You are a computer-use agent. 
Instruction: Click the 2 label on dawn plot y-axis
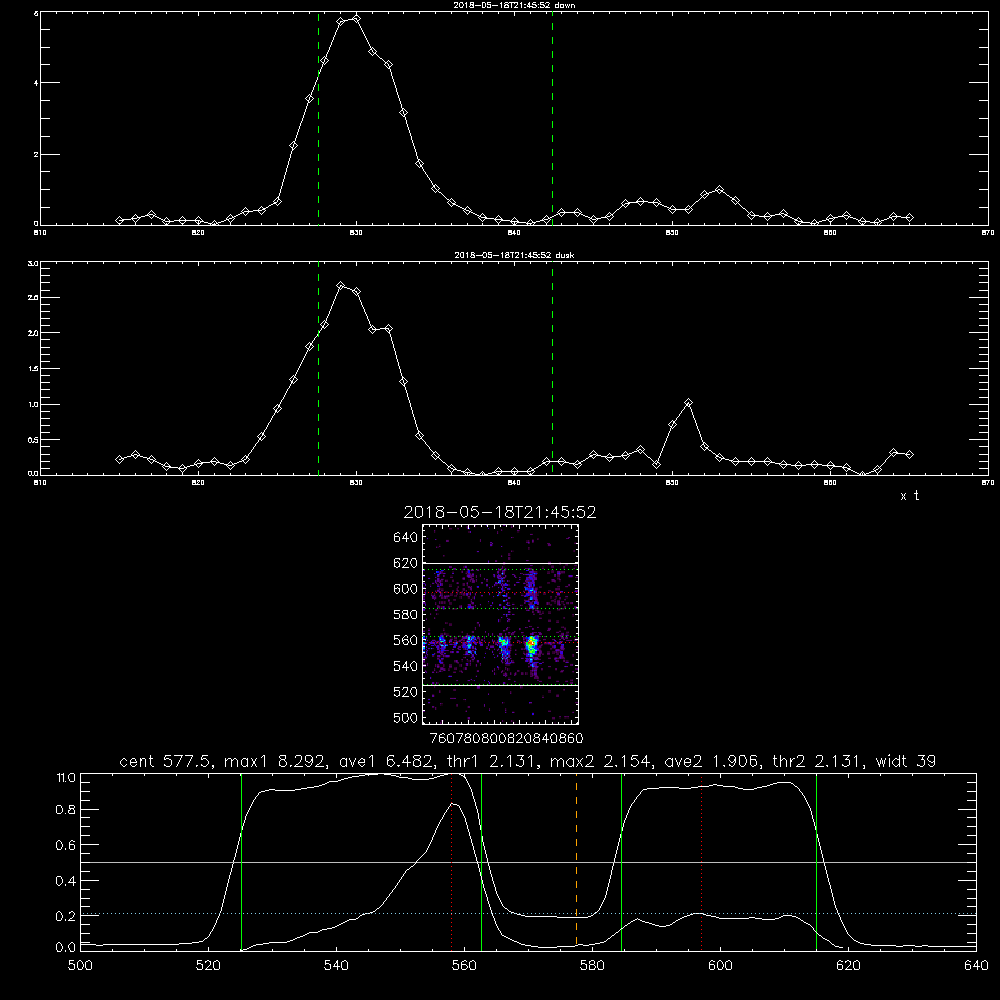coord(36,155)
